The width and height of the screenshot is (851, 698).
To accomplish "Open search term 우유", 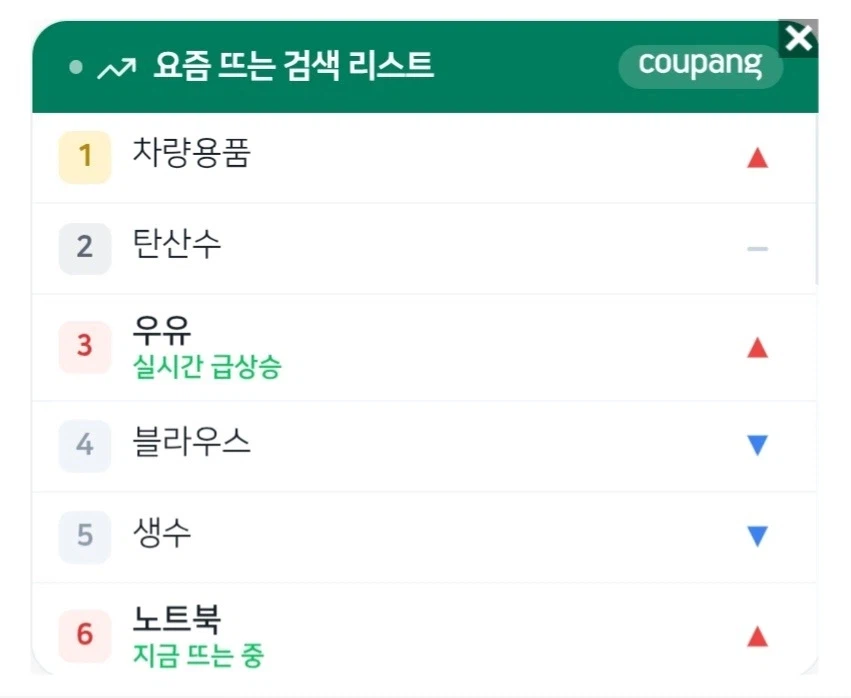I will [x=162, y=330].
